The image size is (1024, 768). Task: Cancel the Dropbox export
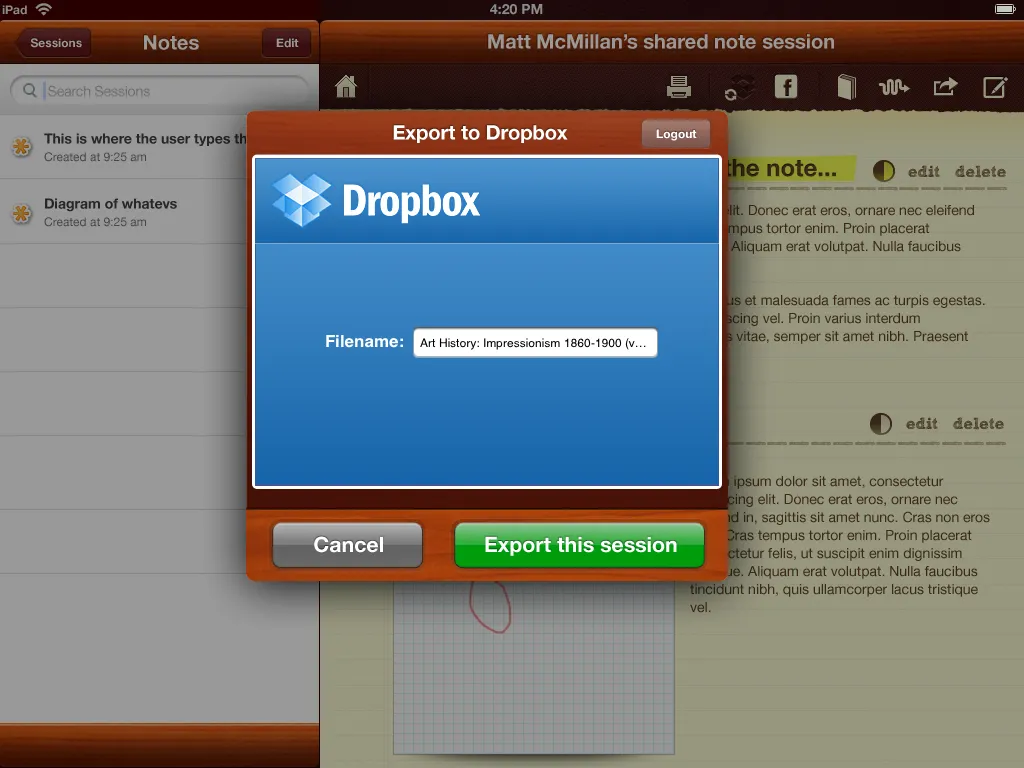point(347,545)
